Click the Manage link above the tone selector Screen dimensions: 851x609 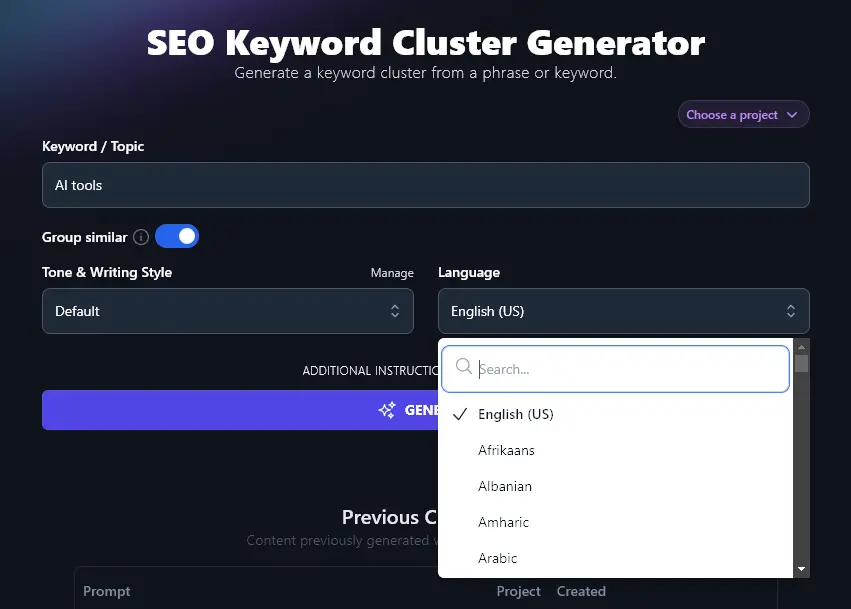coord(392,273)
